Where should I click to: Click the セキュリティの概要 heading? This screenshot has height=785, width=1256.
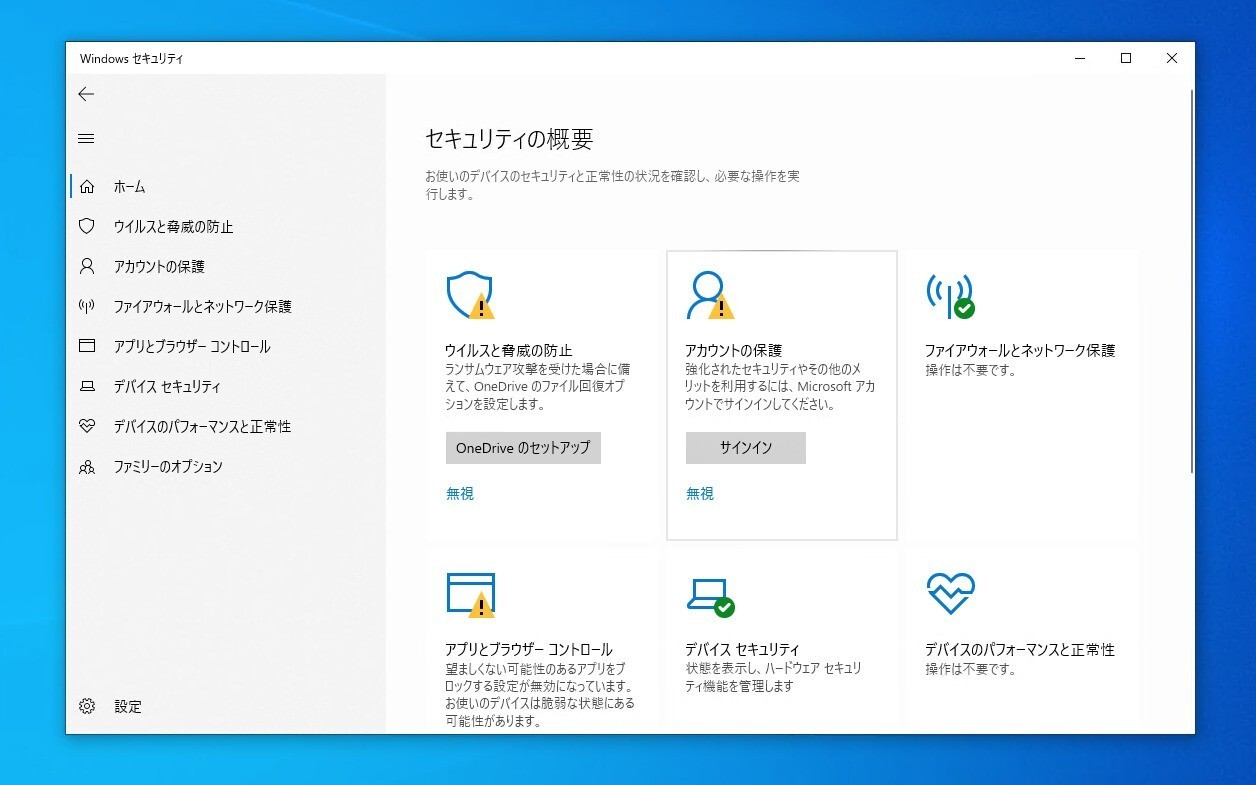(509, 139)
